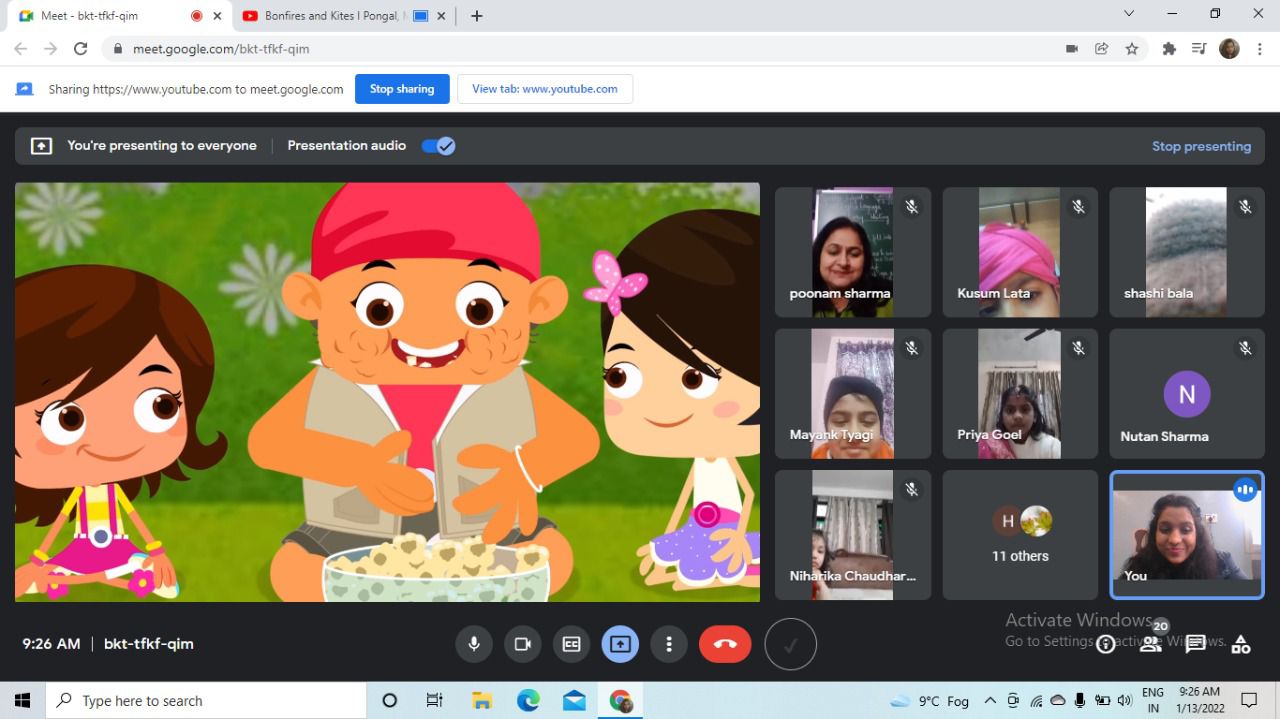
Task: Select poonam sharma video tile
Action: click(853, 252)
